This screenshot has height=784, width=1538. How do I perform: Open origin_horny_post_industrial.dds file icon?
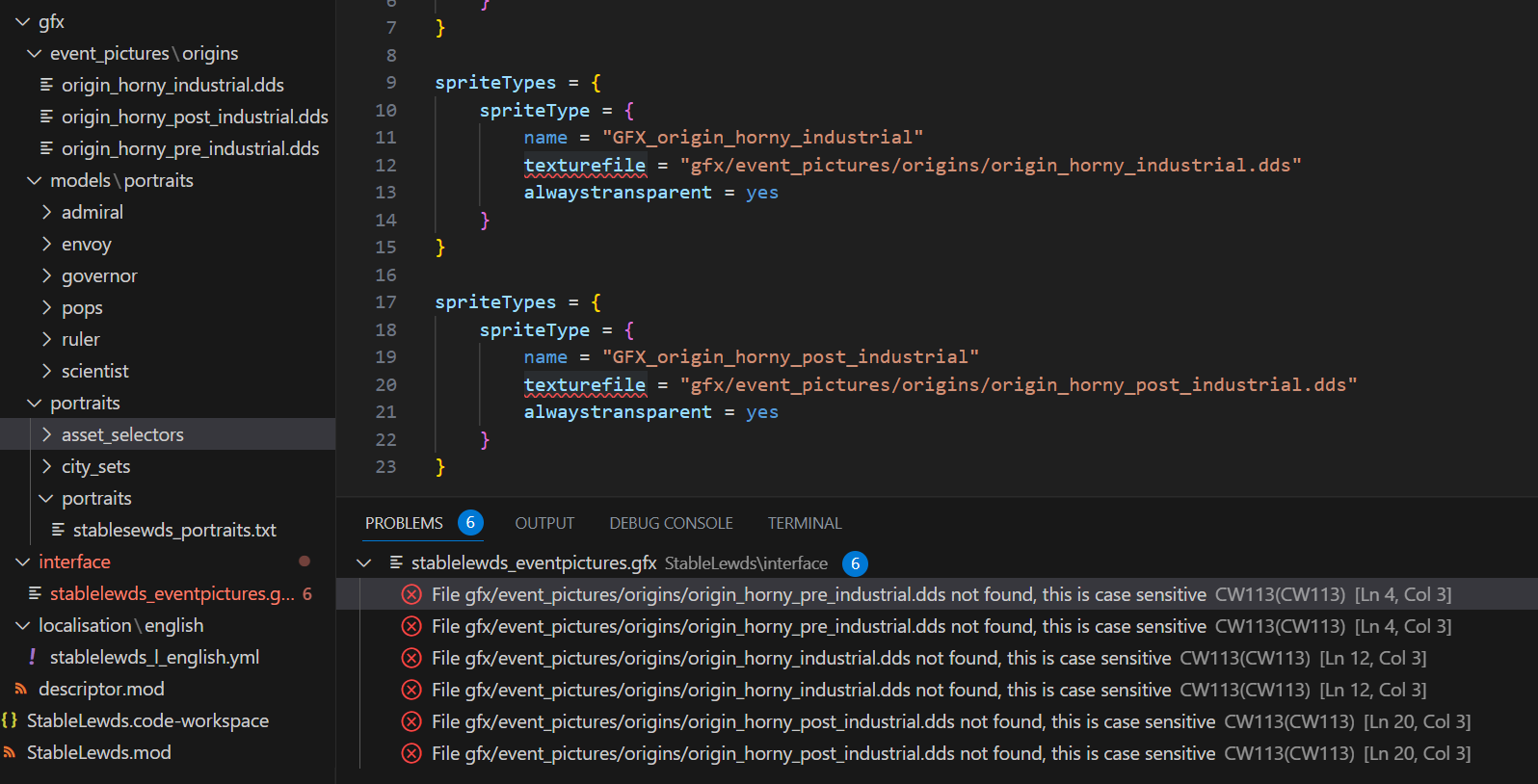coord(46,117)
